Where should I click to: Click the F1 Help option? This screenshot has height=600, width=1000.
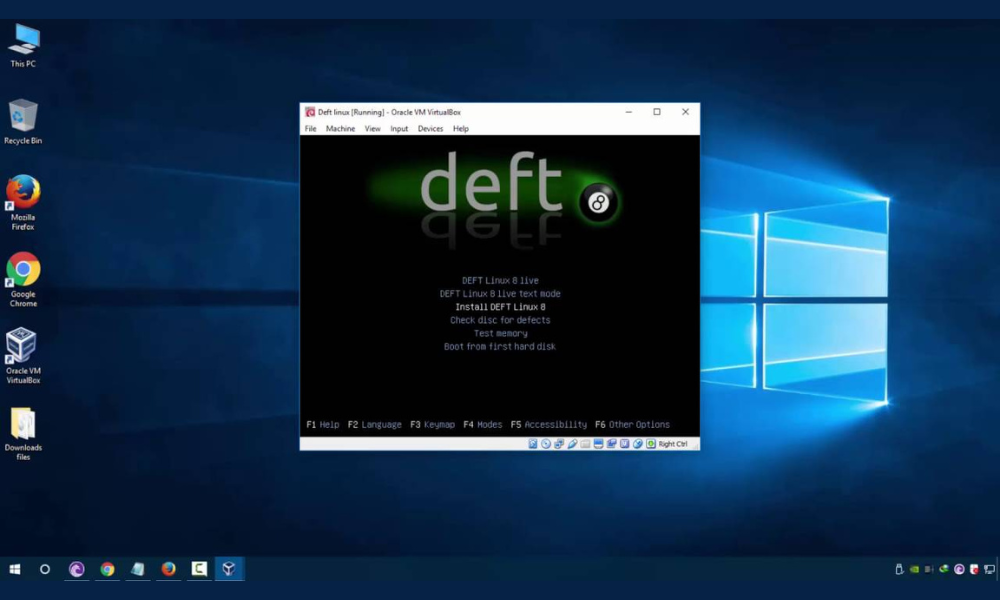[x=323, y=425]
